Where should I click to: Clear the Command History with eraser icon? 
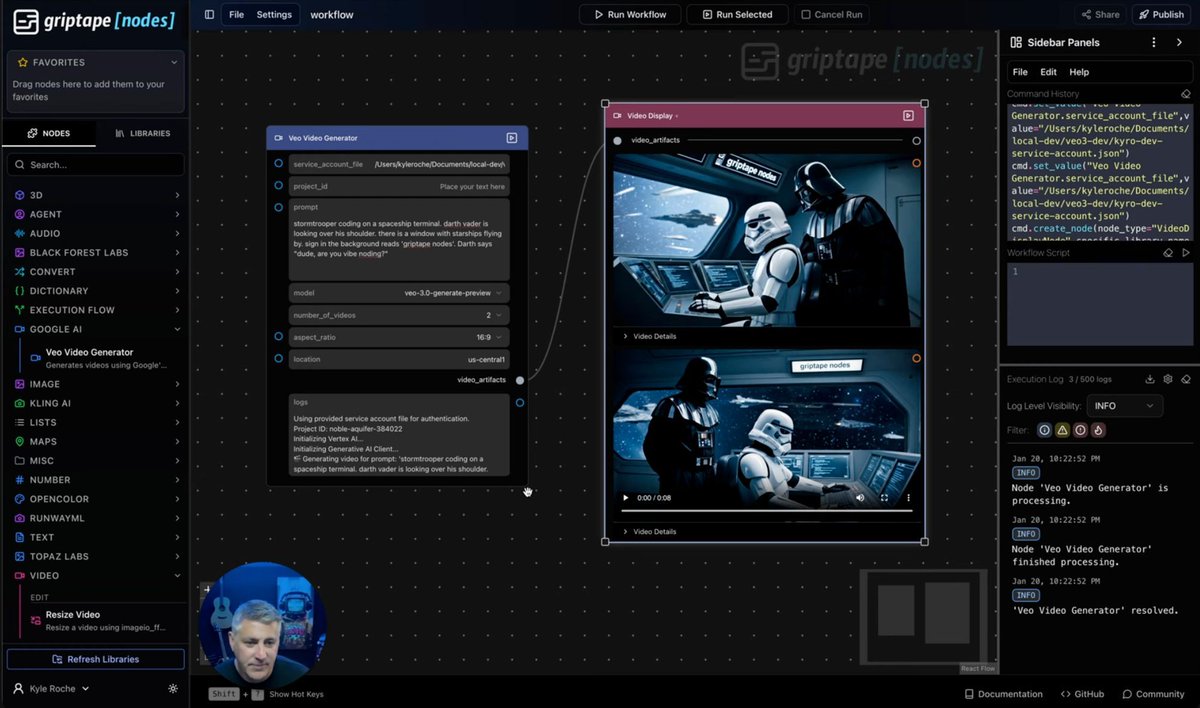coord(1186,94)
